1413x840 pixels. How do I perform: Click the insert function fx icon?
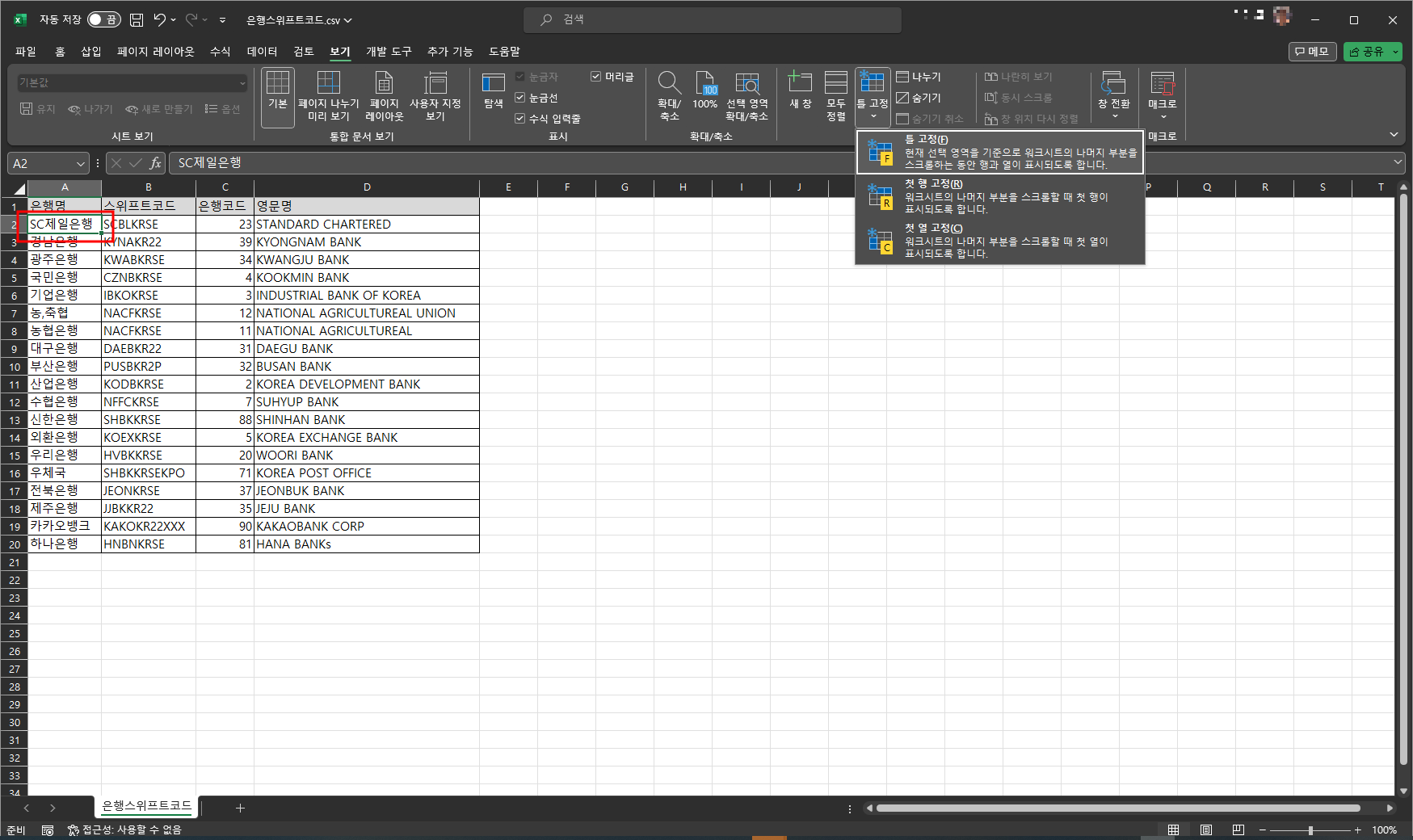[x=155, y=163]
